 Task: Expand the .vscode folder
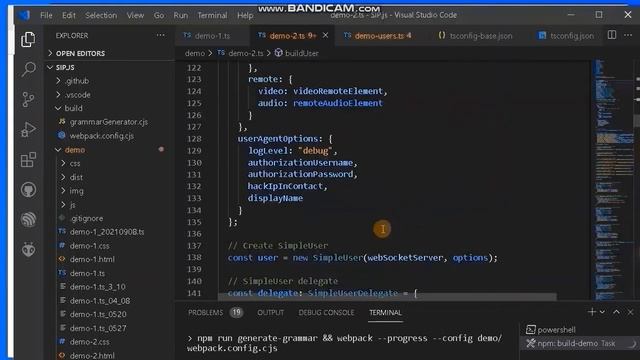[x=78, y=95]
